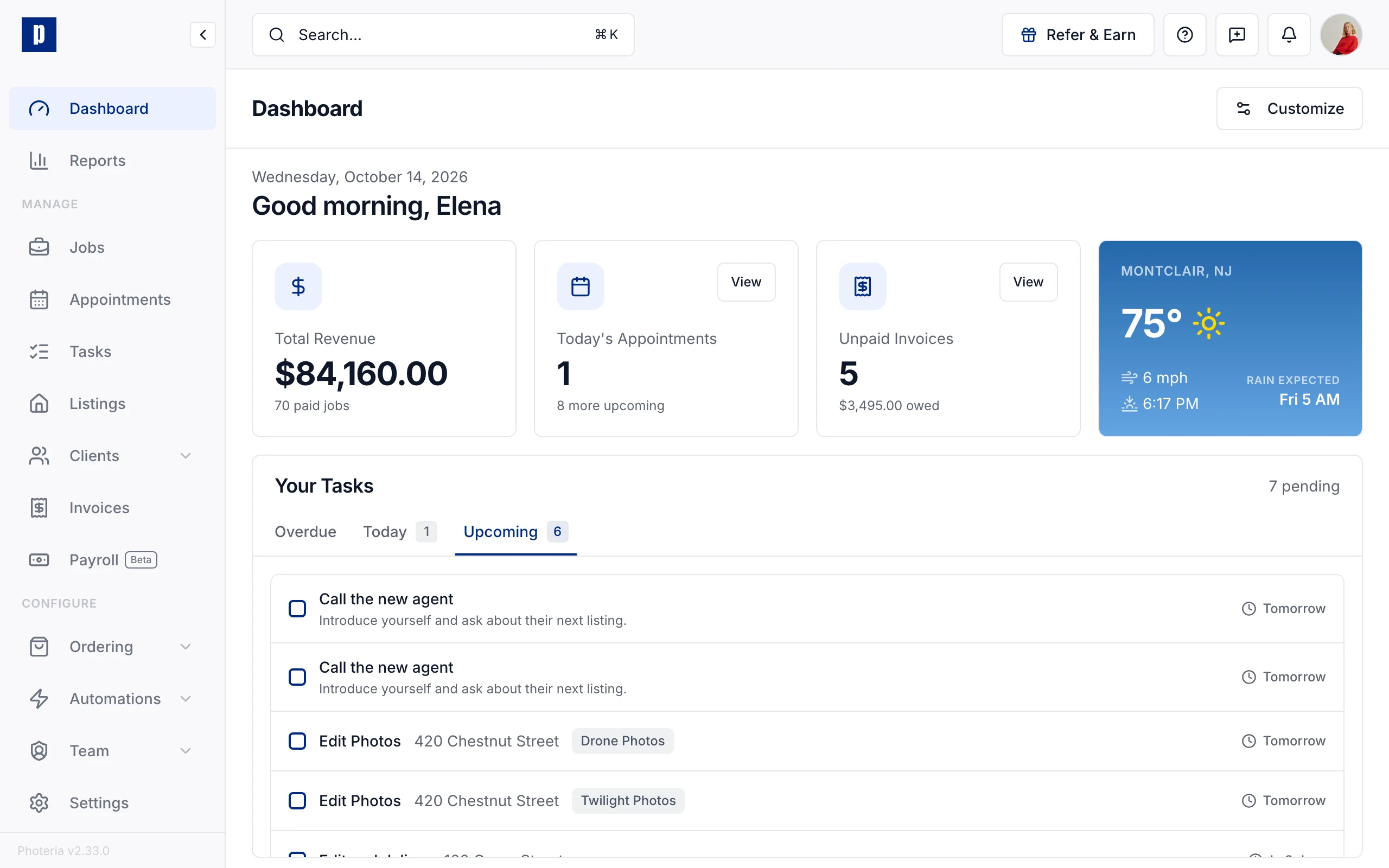Open Settings label in the sidebar
The width and height of the screenshot is (1389, 868).
point(99,803)
